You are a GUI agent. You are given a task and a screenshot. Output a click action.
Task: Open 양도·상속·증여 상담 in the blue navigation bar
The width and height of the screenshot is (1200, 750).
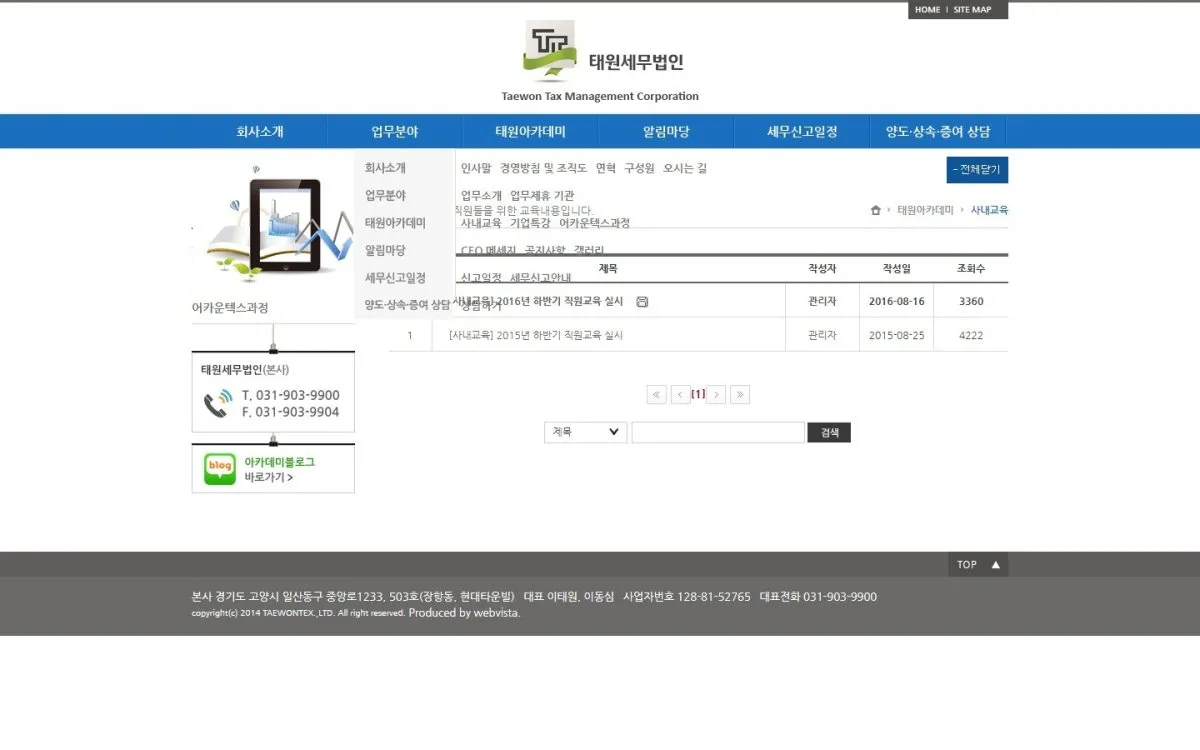point(938,131)
